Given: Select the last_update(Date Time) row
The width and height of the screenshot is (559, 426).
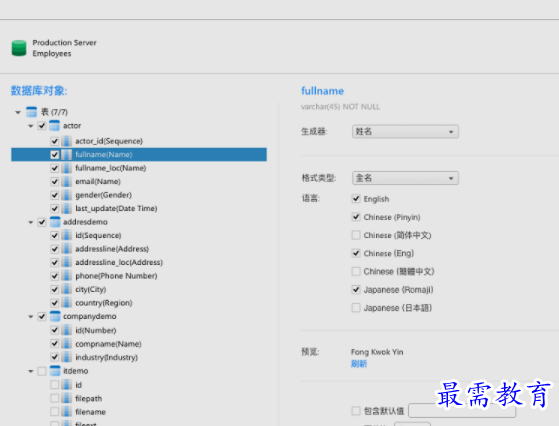Looking at the screenshot, I should click(139, 209).
